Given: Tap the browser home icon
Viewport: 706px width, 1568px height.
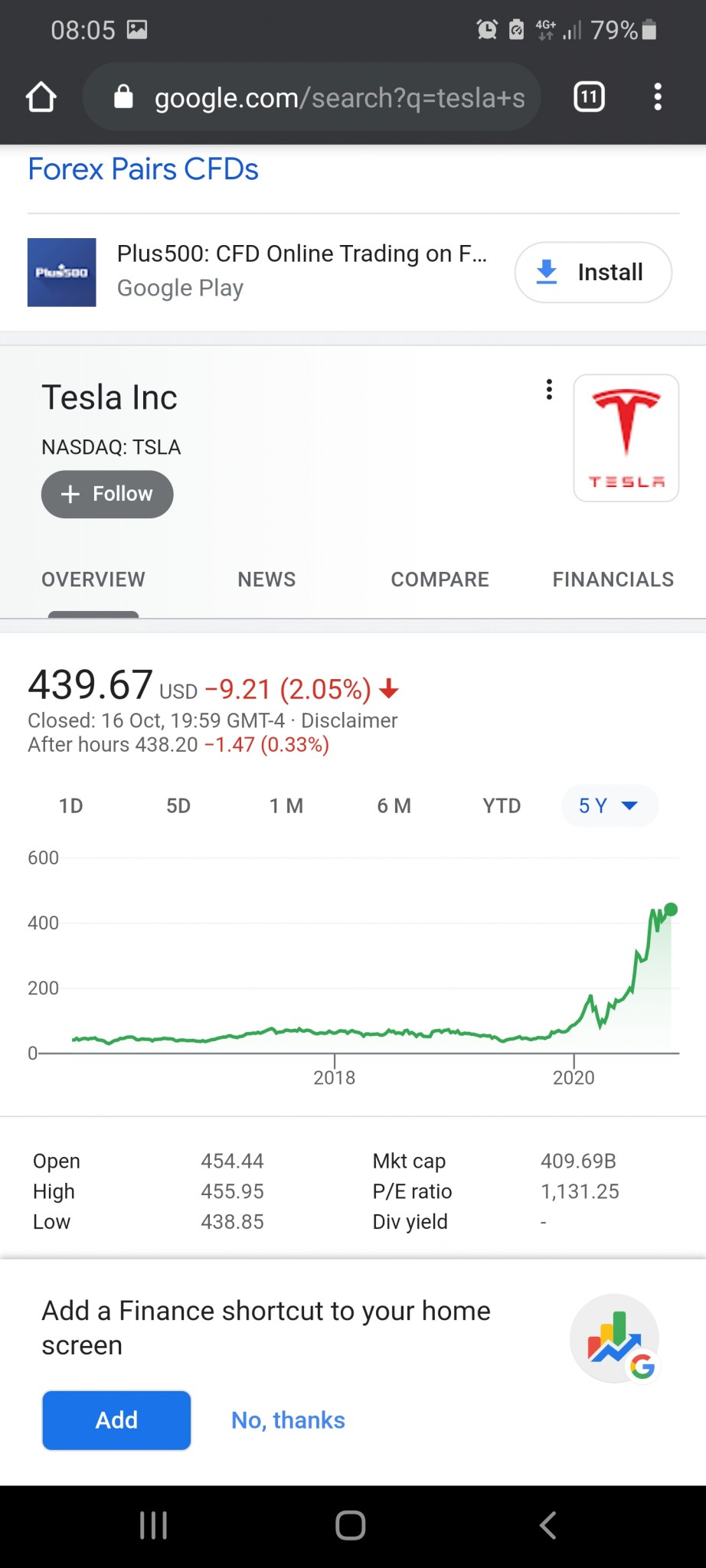Looking at the screenshot, I should pos(41,97).
